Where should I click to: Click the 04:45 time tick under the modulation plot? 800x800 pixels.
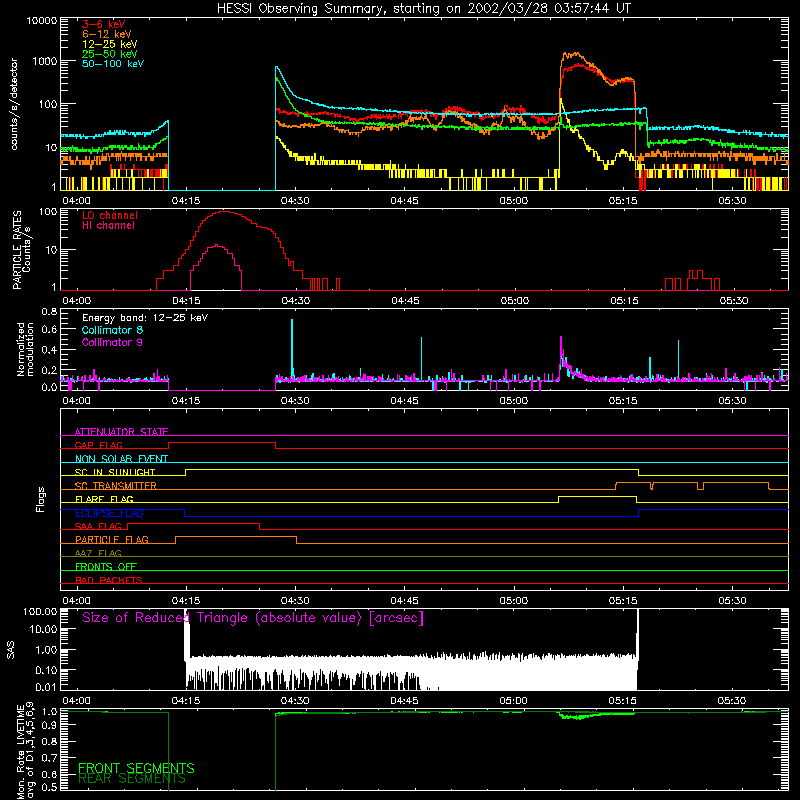coord(405,401)
